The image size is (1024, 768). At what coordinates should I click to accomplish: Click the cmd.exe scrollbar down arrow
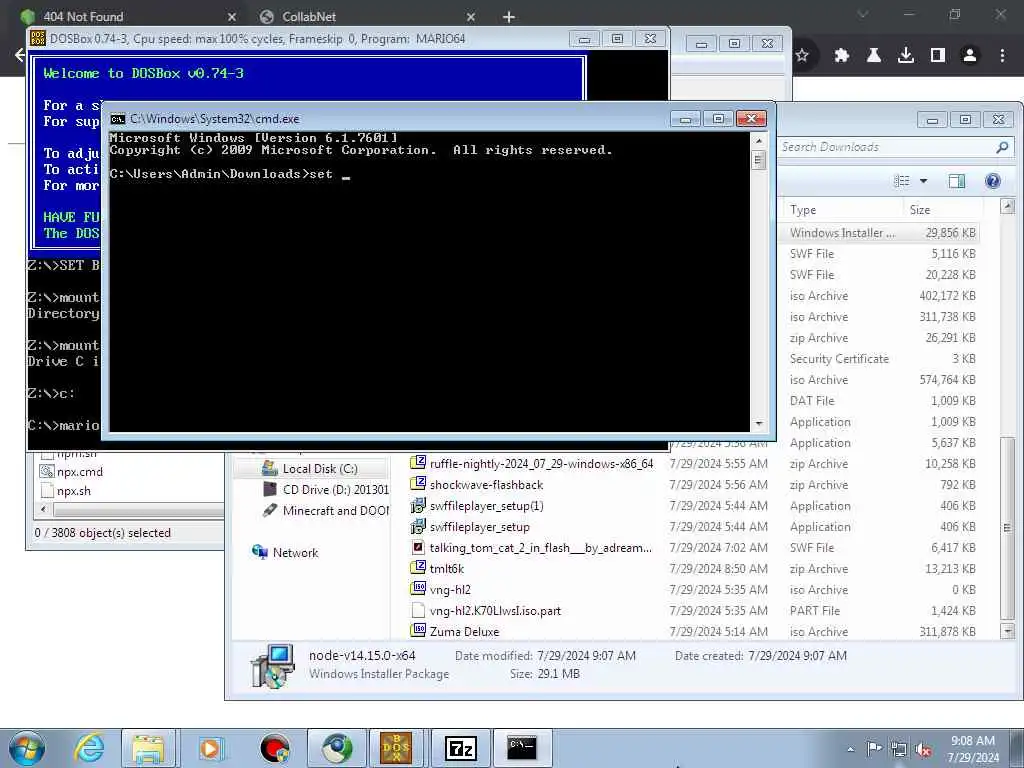(758, 424)
